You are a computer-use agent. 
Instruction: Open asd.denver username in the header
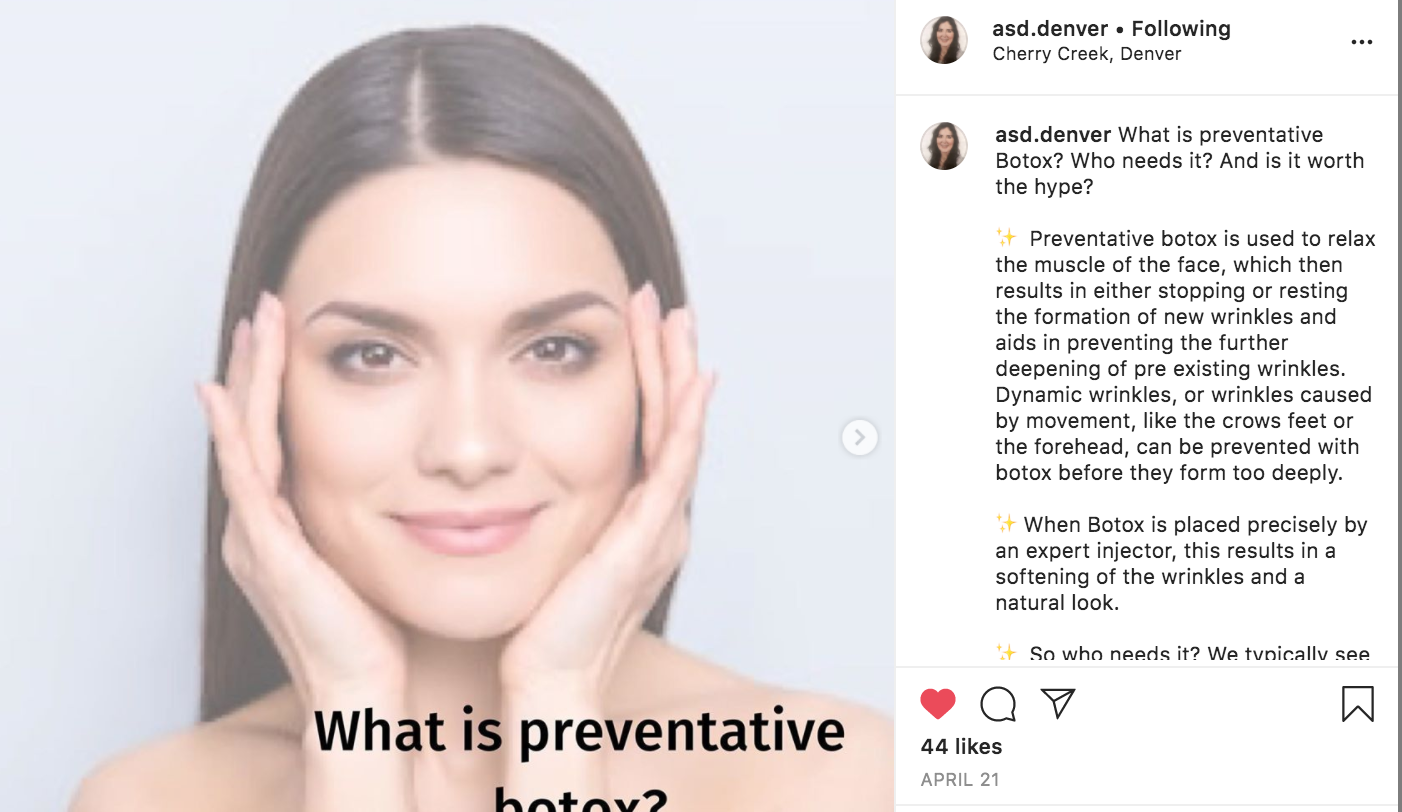1048,29
